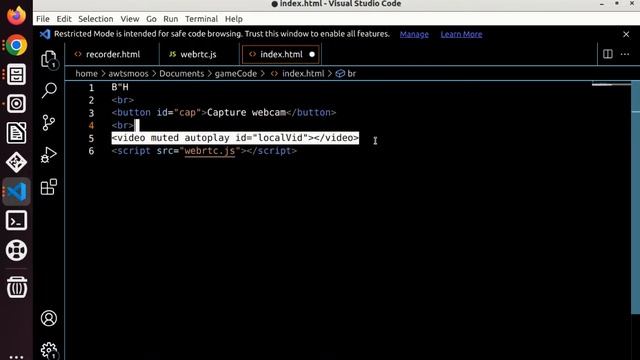Open the Go menu
640x360 pixels.
point(151,19)
